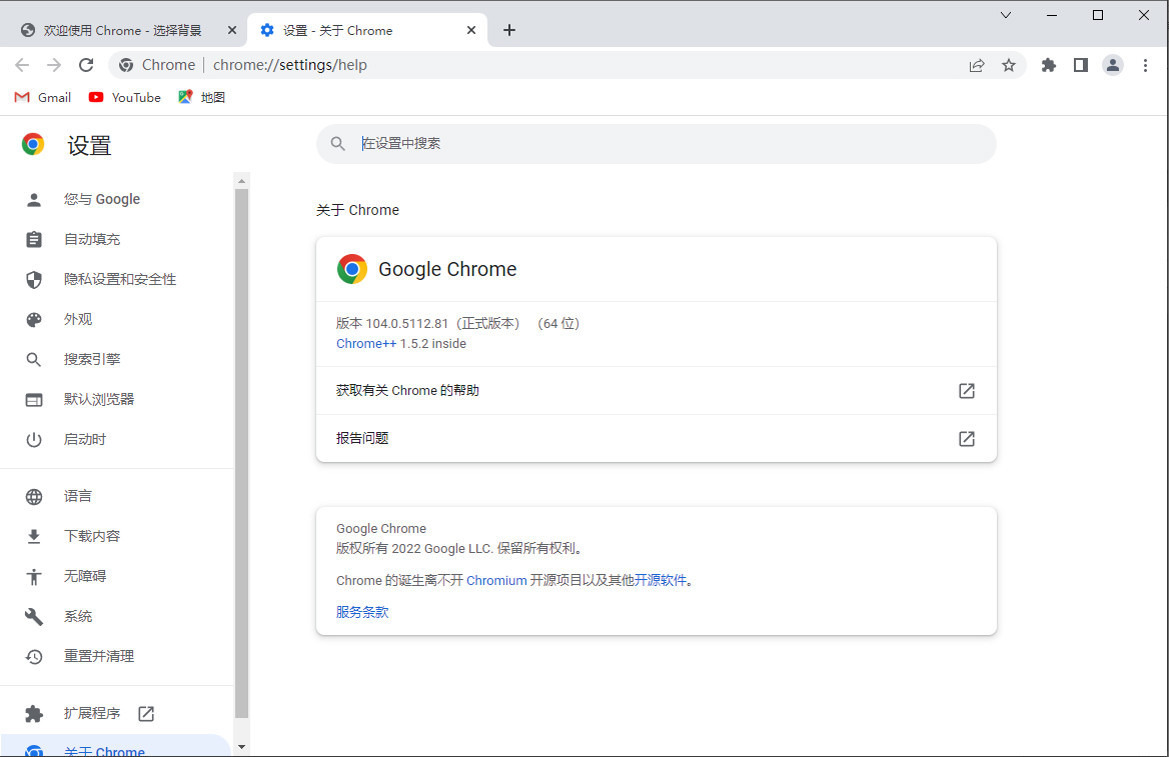
Task: Open 获取有关 Chrome 的帮助 row
Action: (x=656, y=391)
